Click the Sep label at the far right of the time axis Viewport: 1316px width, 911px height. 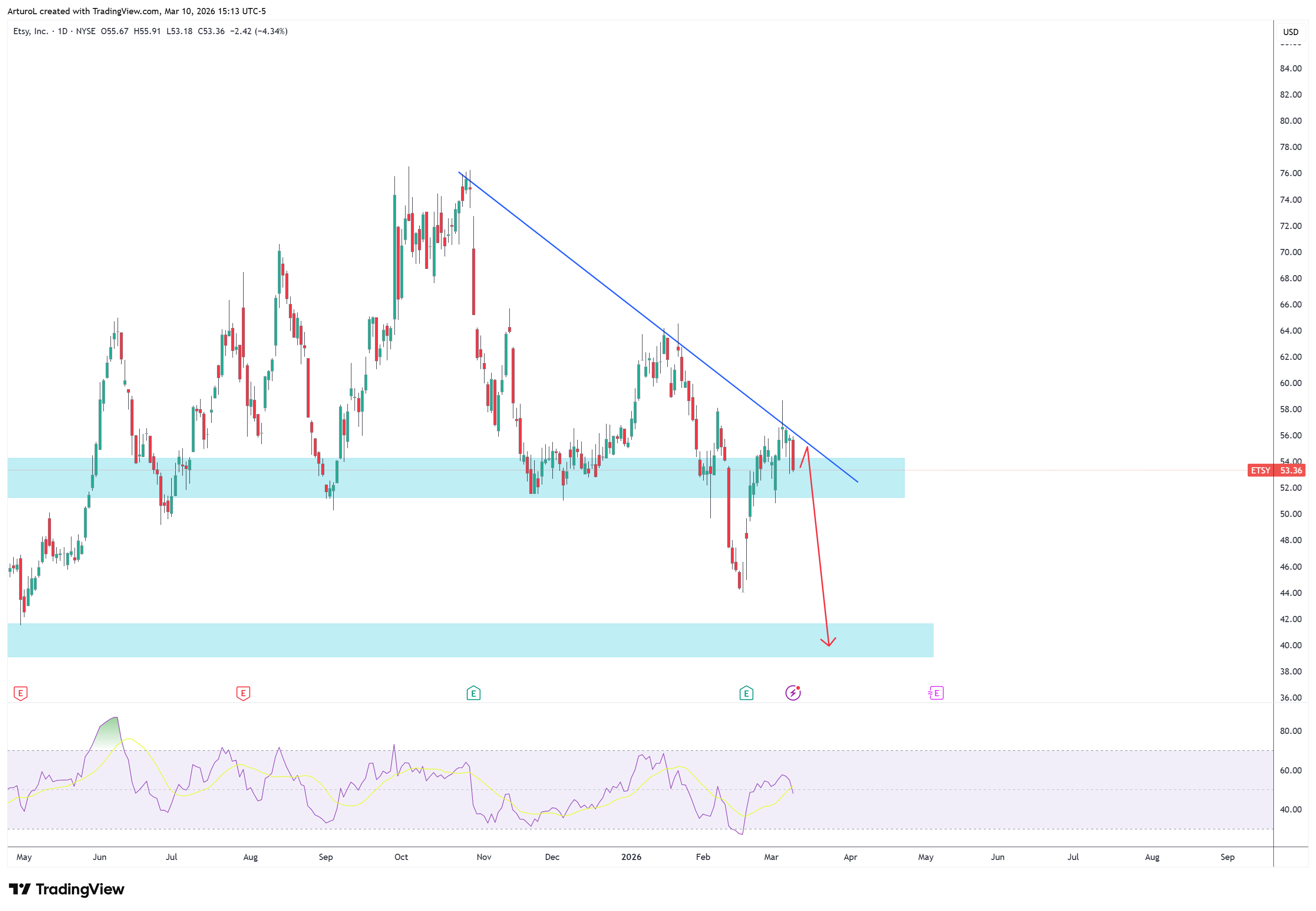(x=1228, y=857)
